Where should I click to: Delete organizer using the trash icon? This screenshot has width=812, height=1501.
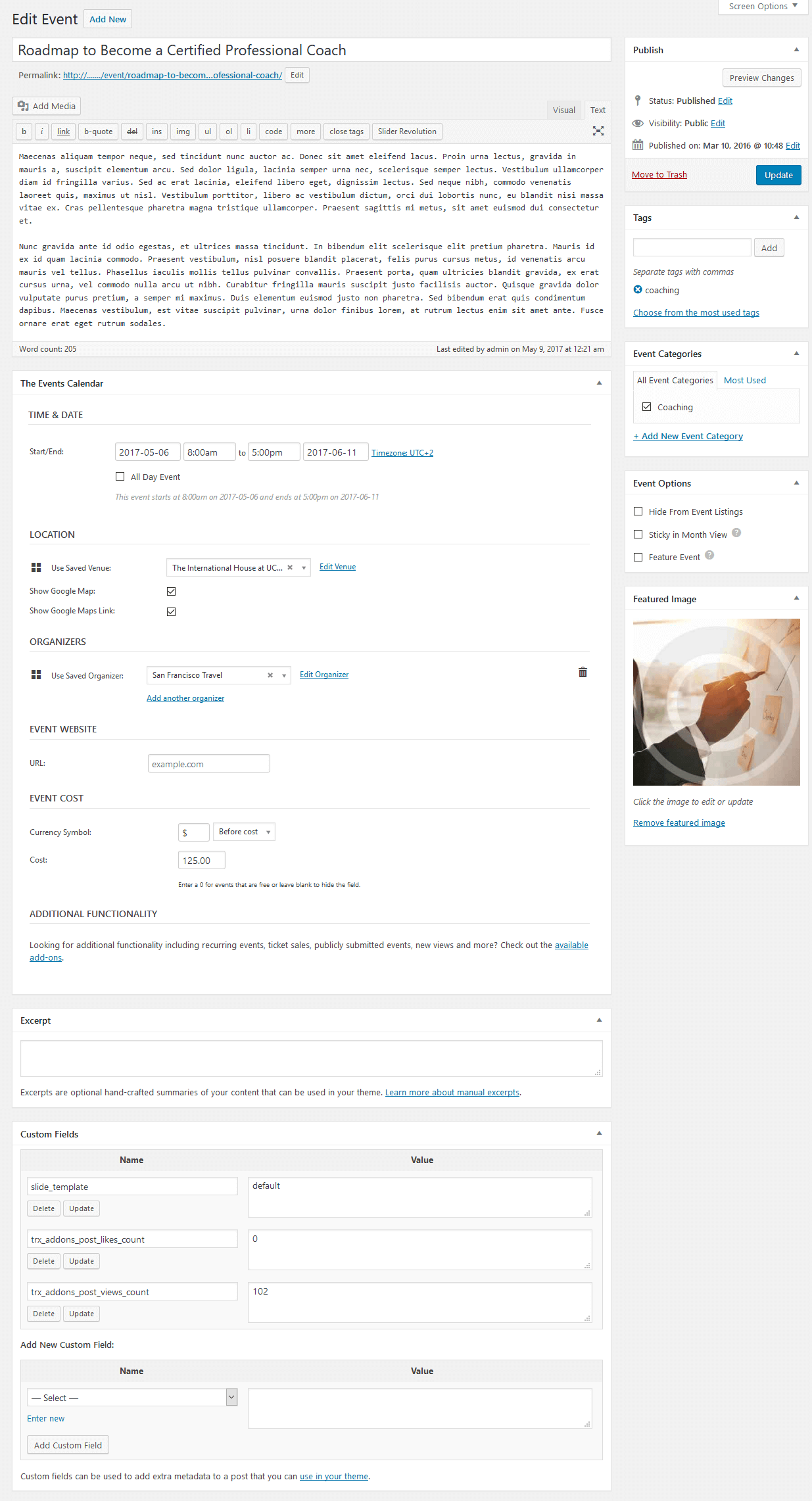pos(583,672)
